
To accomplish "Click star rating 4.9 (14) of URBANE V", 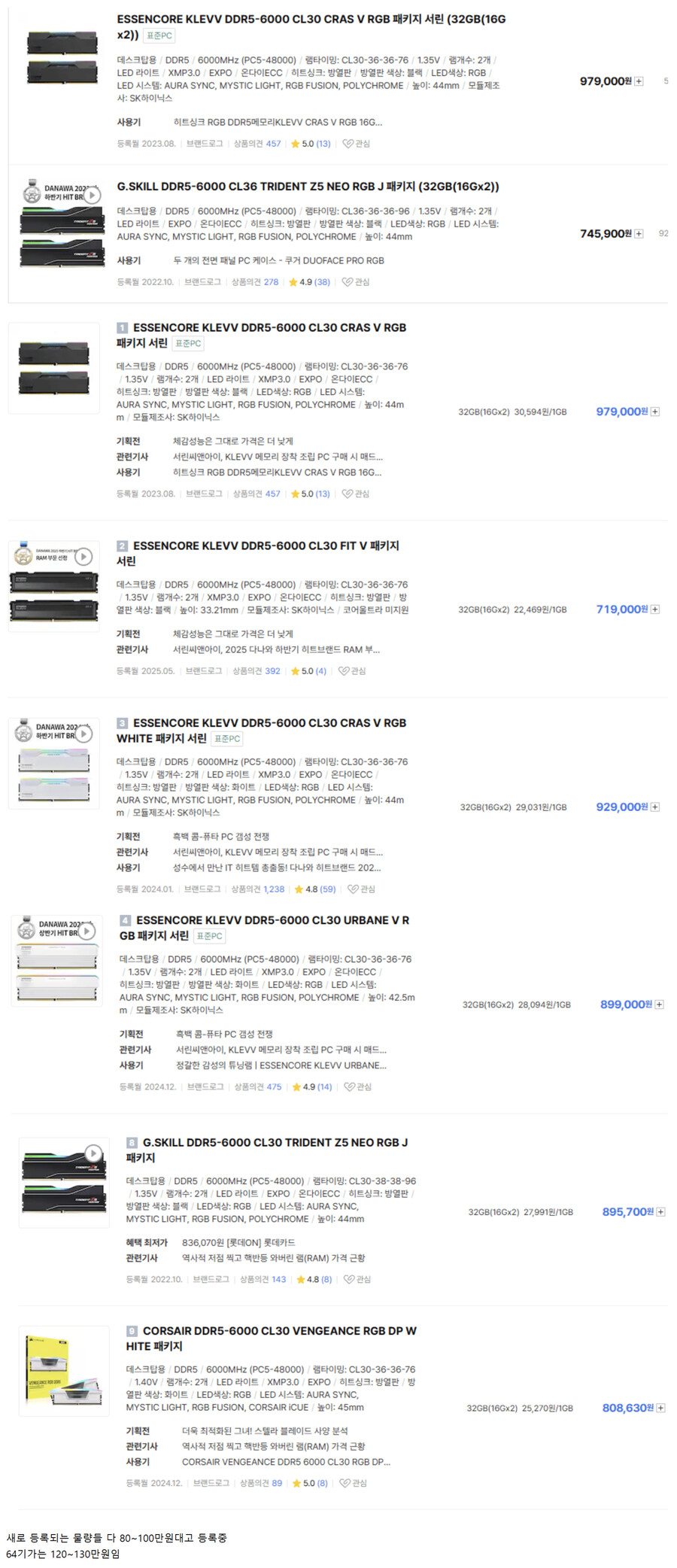I will point(312,1087).
